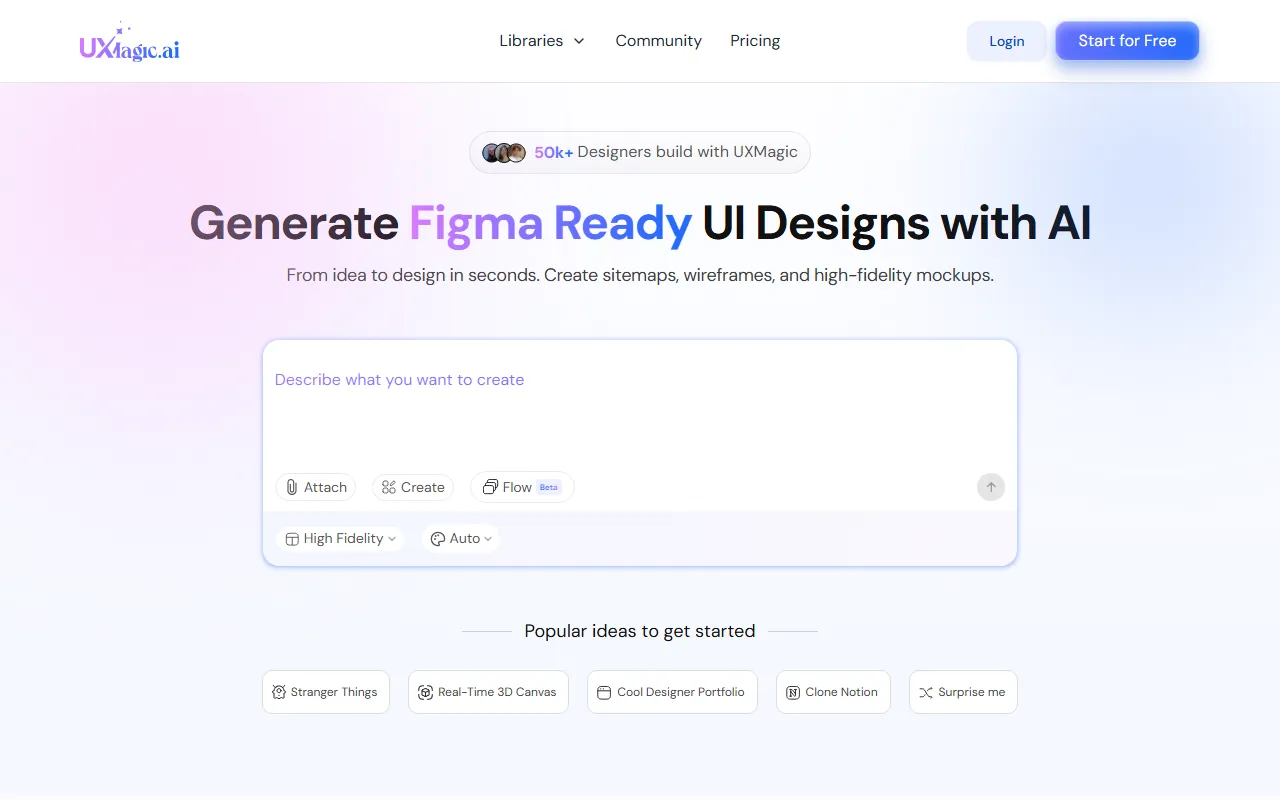
Task: Open the High Fidelity dropdown
Action: click(341, 538)
